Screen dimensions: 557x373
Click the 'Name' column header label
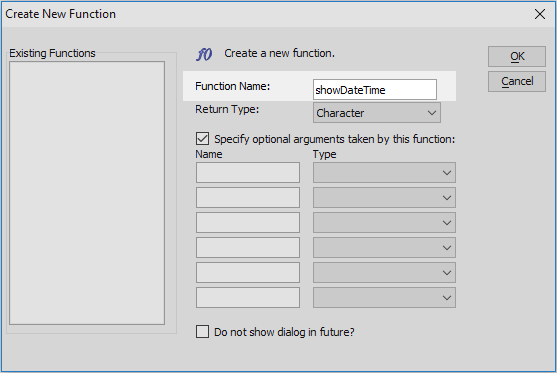click(x=209, y=155)
